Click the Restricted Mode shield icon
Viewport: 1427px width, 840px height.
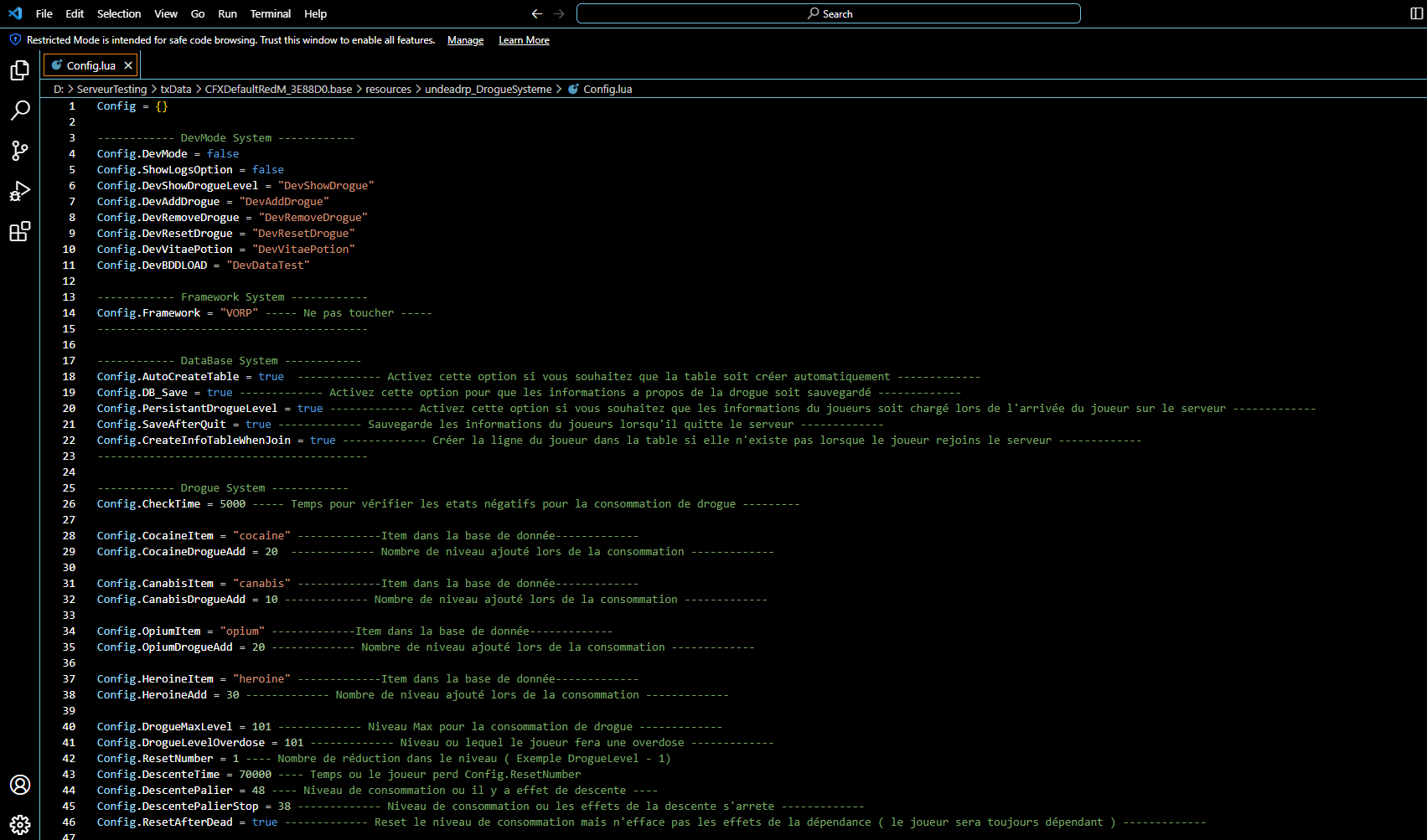15,39
